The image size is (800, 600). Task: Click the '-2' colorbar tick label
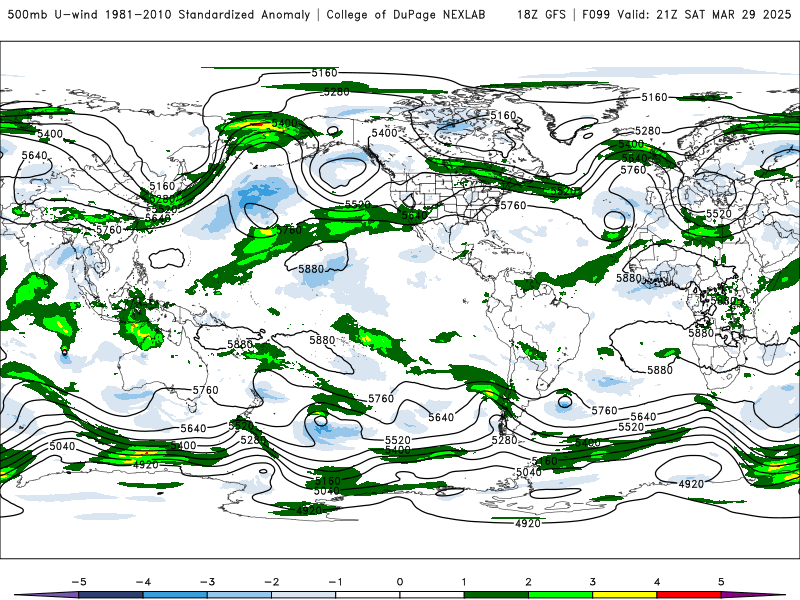click(x=271, y=582)
